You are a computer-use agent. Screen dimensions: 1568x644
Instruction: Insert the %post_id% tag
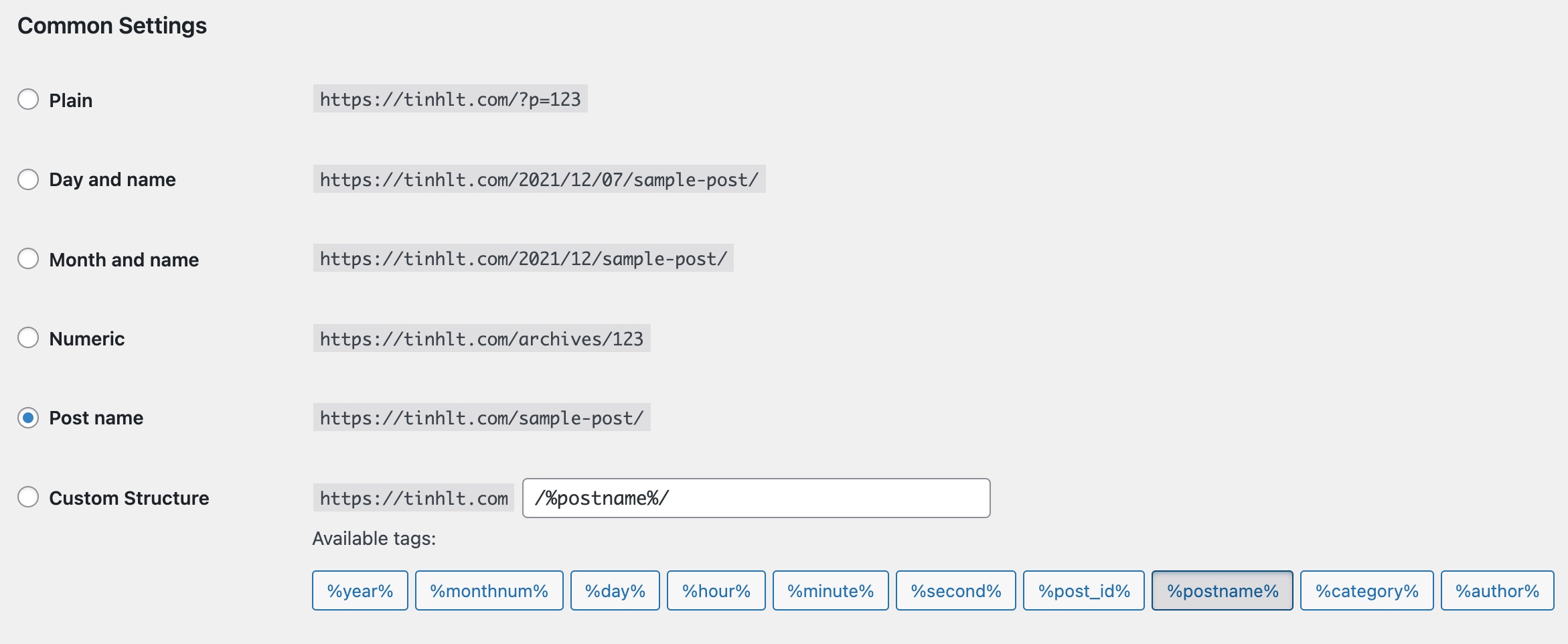coord(1084,590)
